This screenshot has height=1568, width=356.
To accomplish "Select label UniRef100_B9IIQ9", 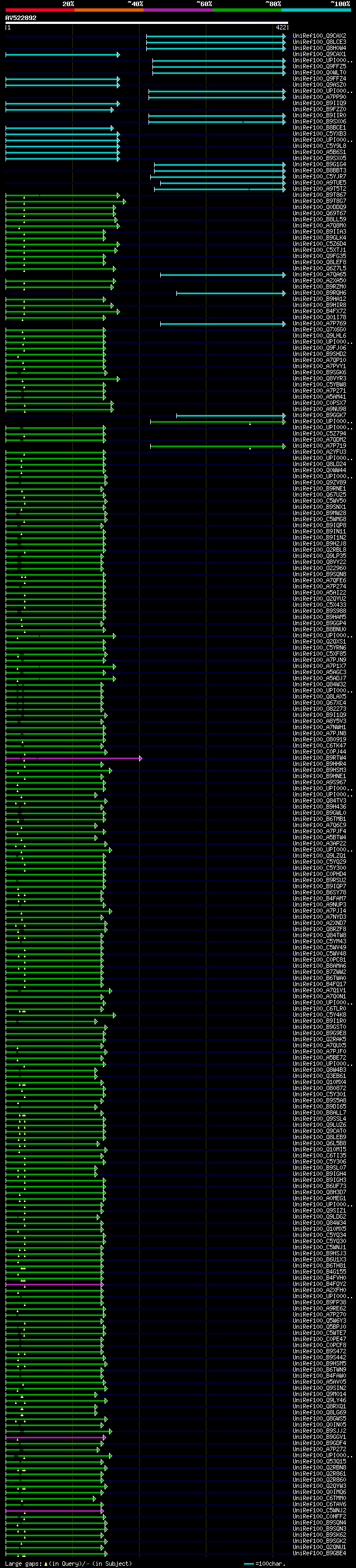I will 319,103.
